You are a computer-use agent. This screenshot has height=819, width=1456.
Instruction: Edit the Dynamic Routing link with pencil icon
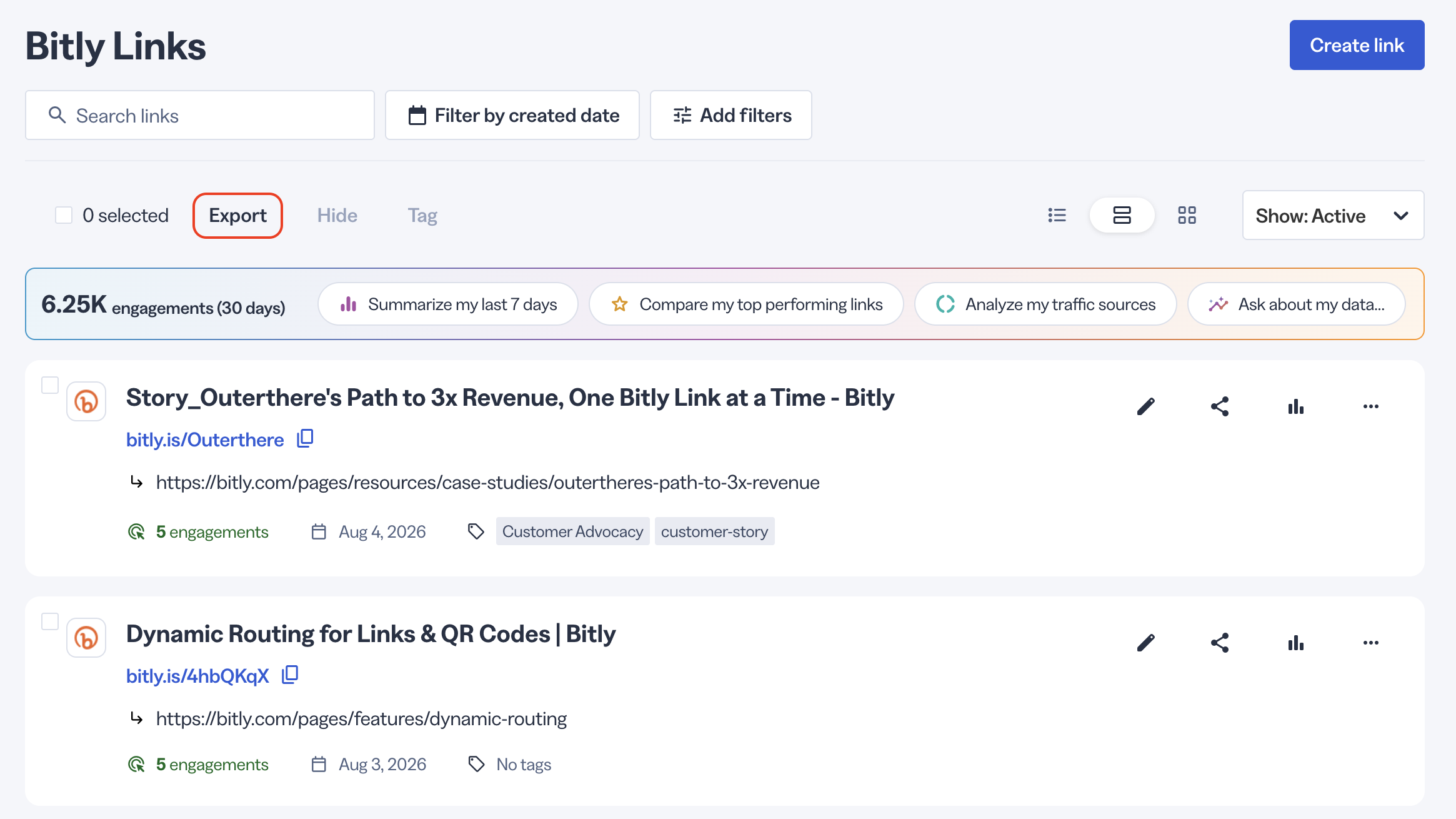[1145, 643]
